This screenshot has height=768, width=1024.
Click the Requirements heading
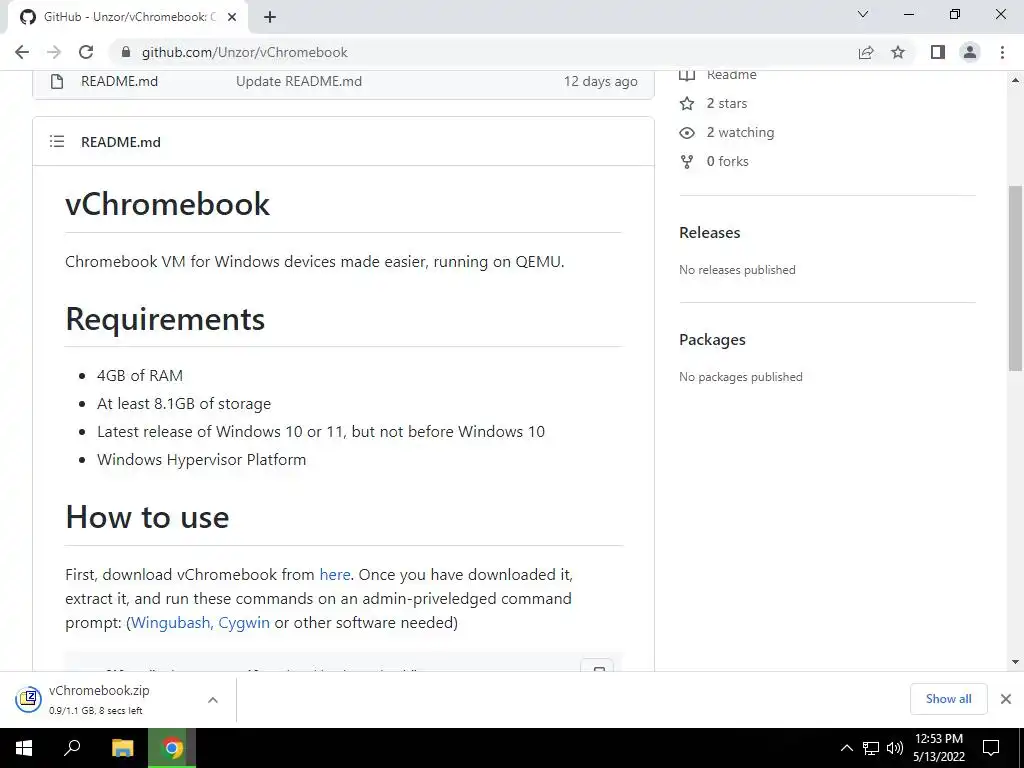pyautogui.click(x=165, y=319)
